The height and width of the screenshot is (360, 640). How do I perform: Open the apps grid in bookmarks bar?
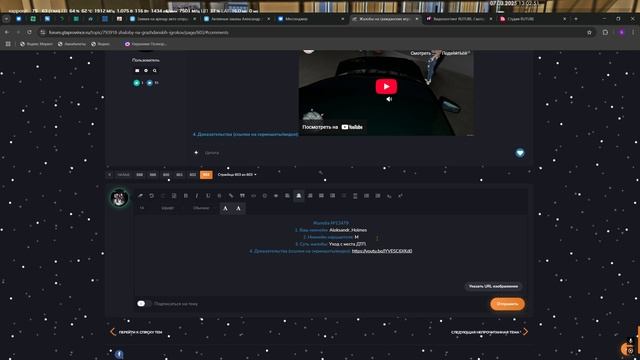click(8, 44)
